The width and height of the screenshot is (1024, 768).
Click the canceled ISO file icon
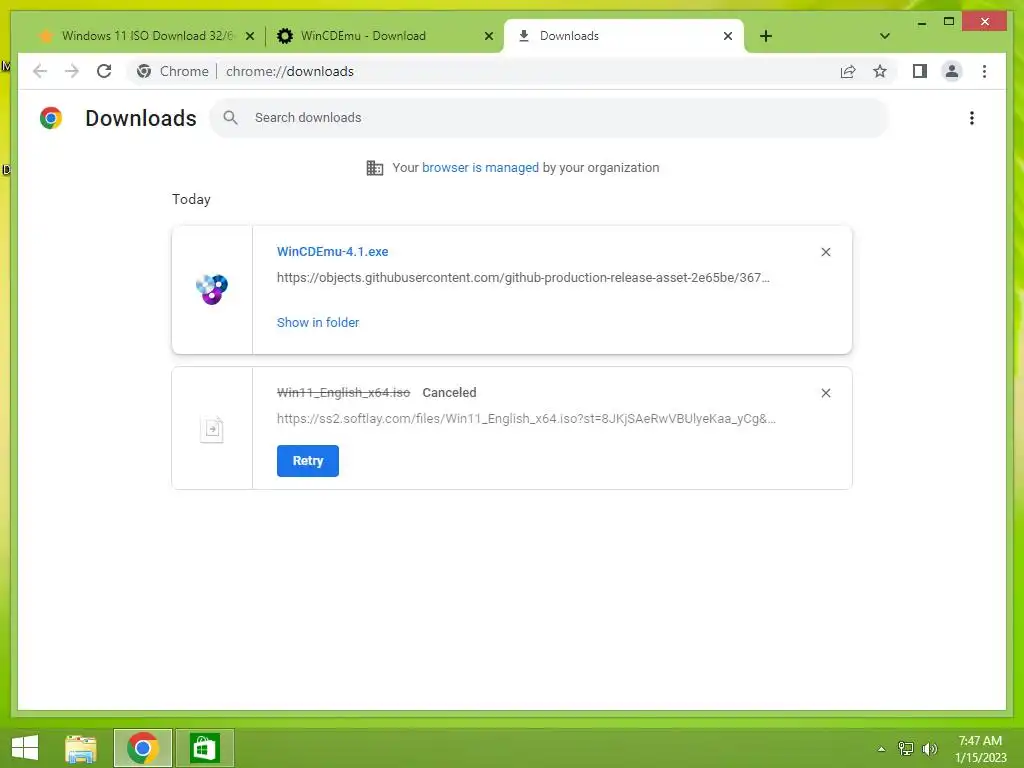click(x=212, y=429)
